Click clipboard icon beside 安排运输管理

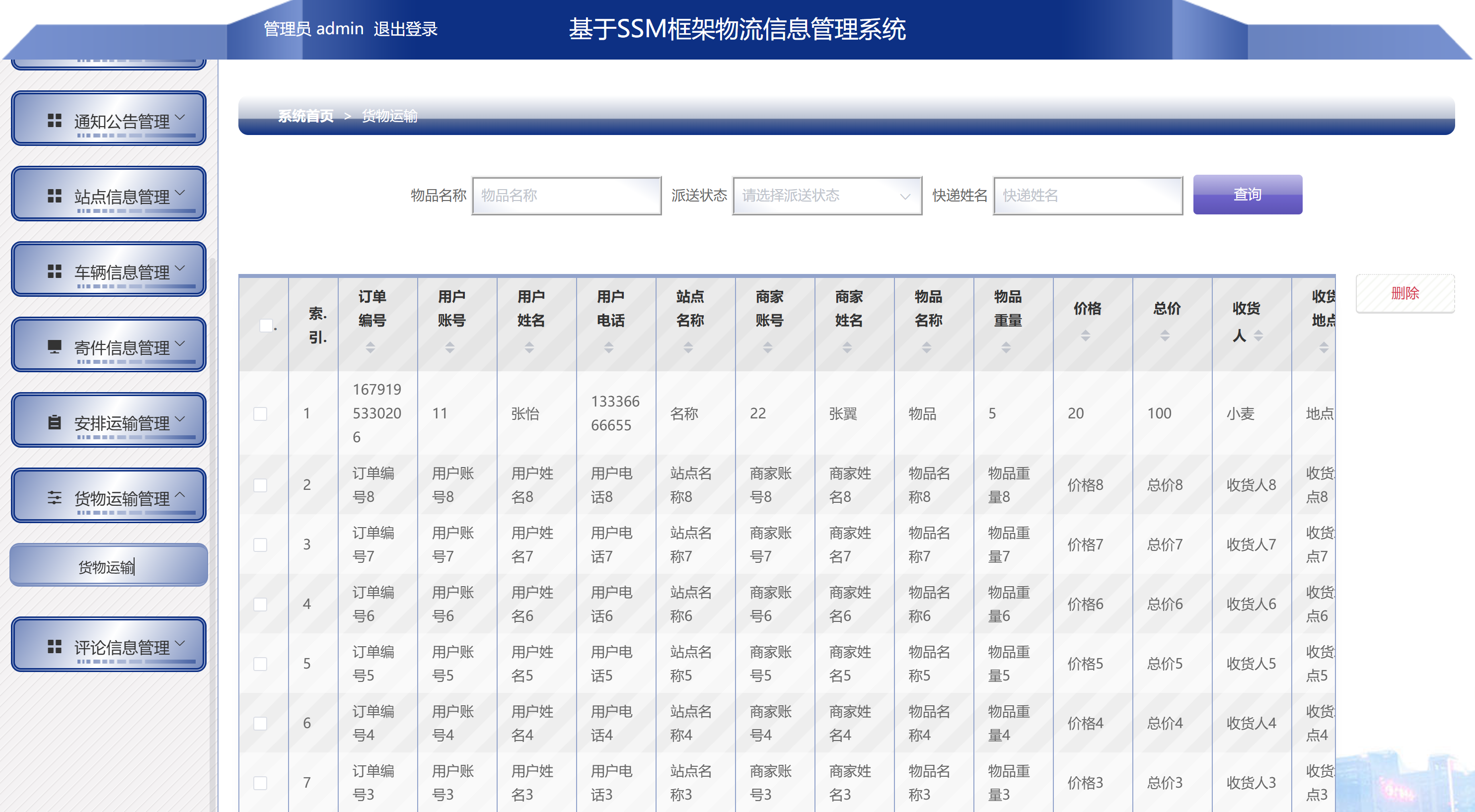click(x=55, y=422)
